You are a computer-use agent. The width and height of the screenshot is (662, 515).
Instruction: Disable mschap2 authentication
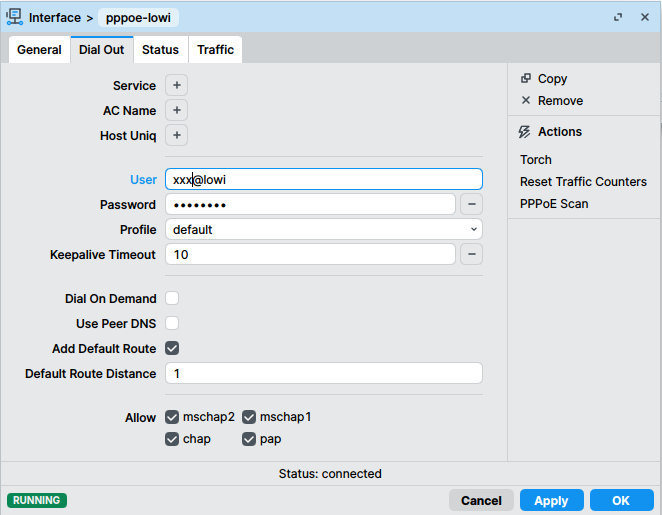172,416
